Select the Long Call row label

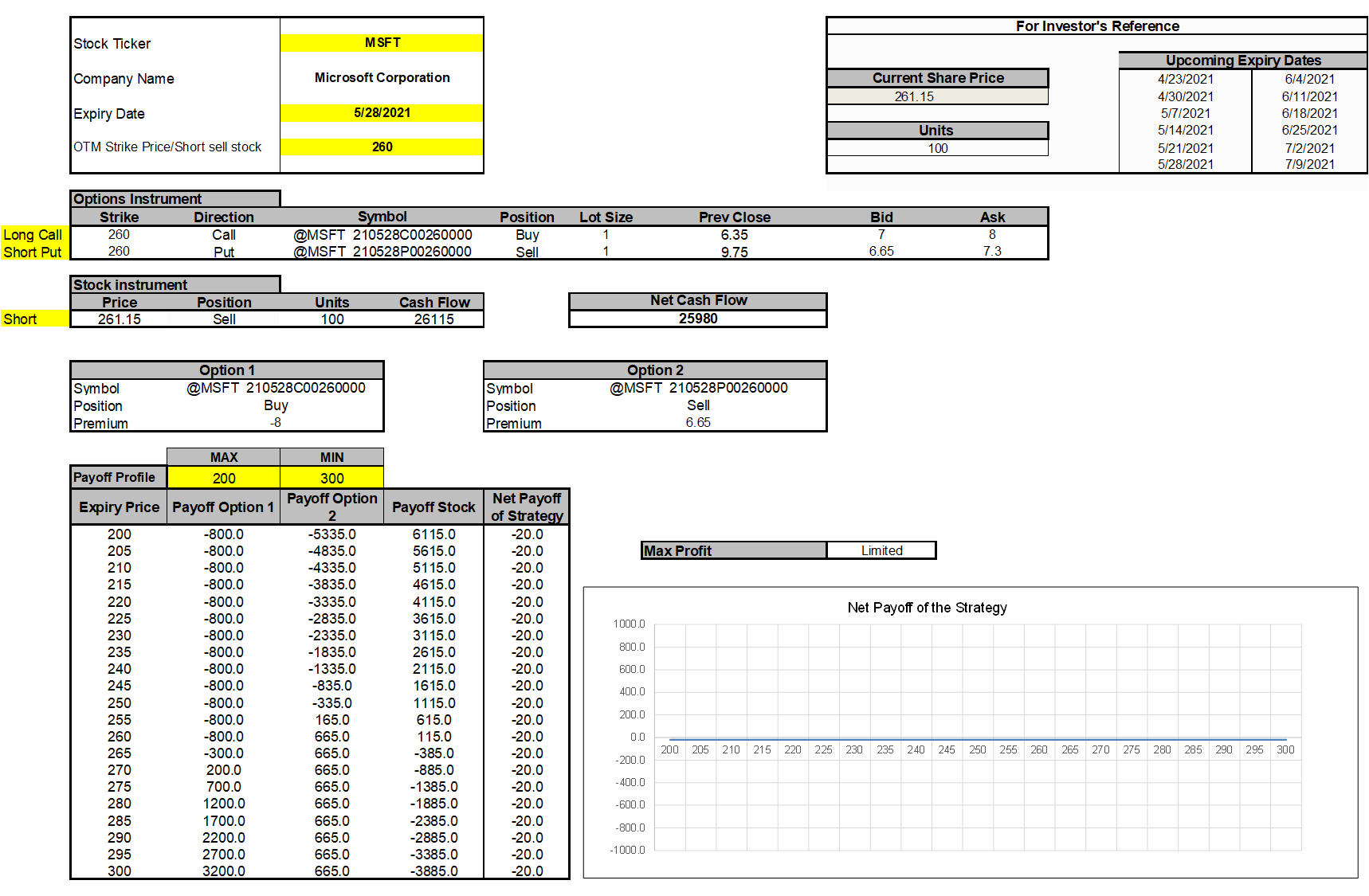click(33, 235)
